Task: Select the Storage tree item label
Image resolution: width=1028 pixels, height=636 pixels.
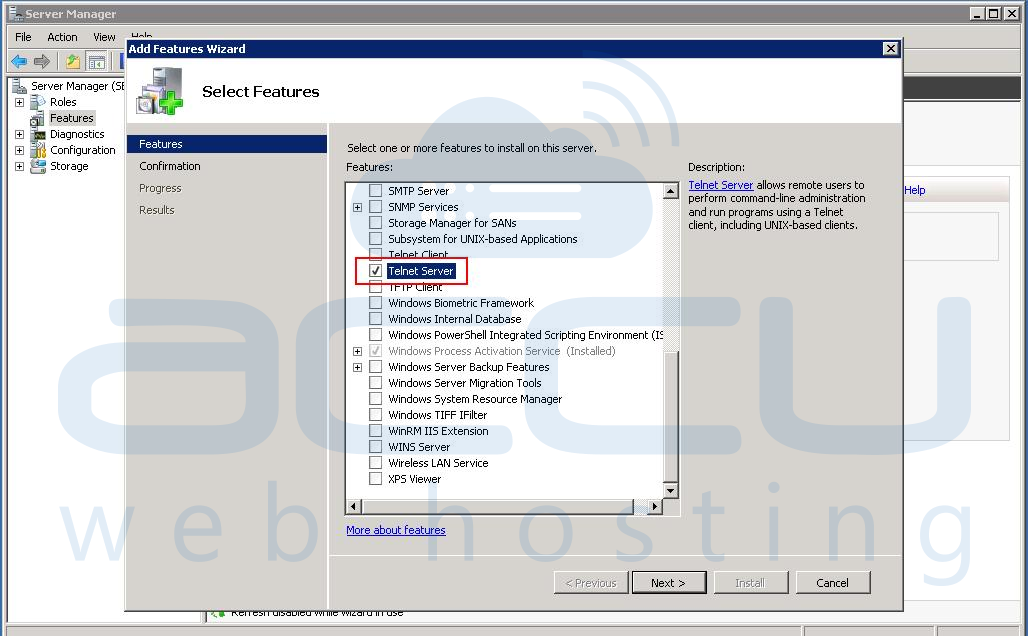Action: (x=69, y=167)
